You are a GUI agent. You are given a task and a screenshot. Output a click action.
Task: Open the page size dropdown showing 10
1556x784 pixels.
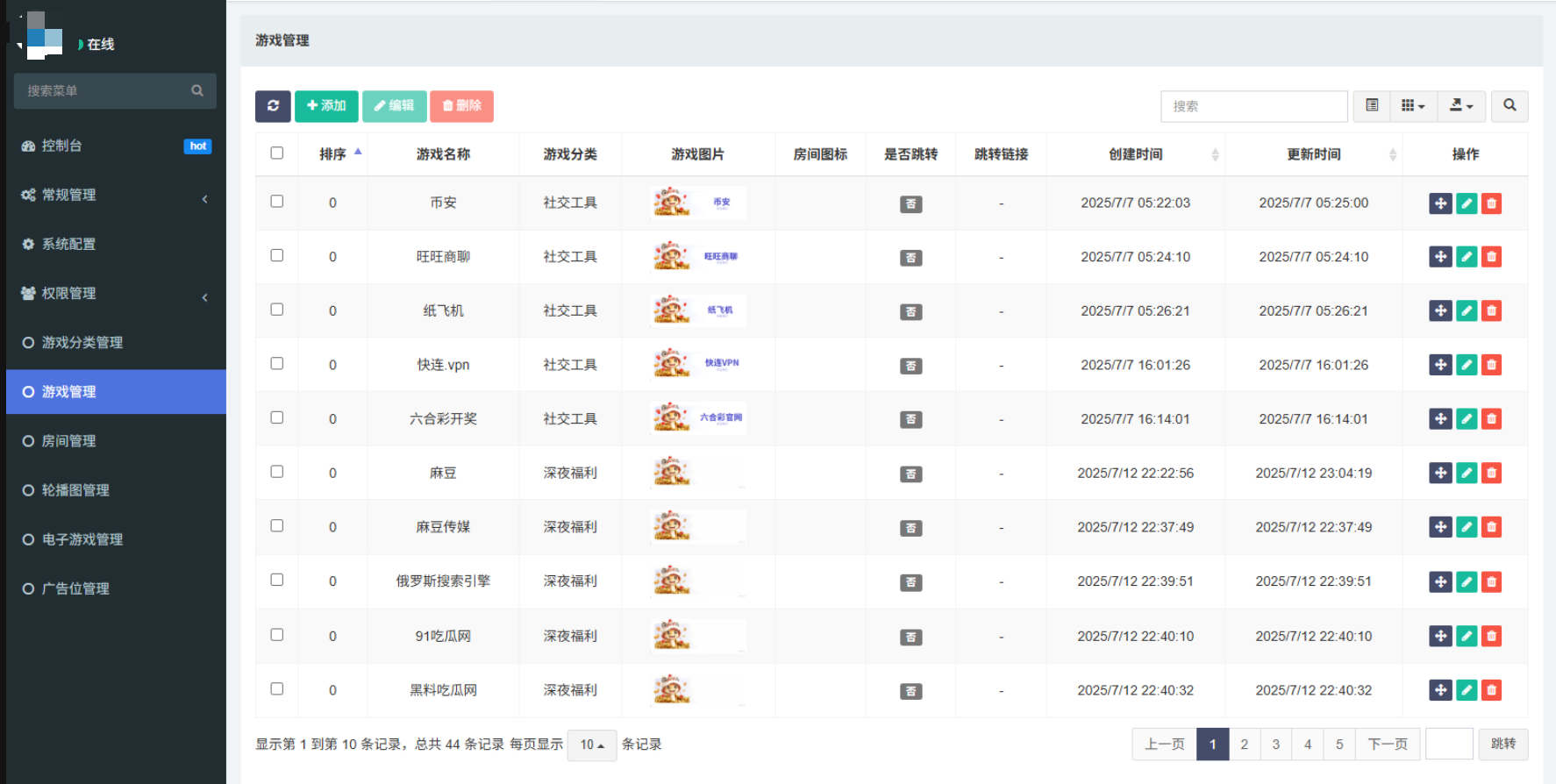(x=592, y=745)
